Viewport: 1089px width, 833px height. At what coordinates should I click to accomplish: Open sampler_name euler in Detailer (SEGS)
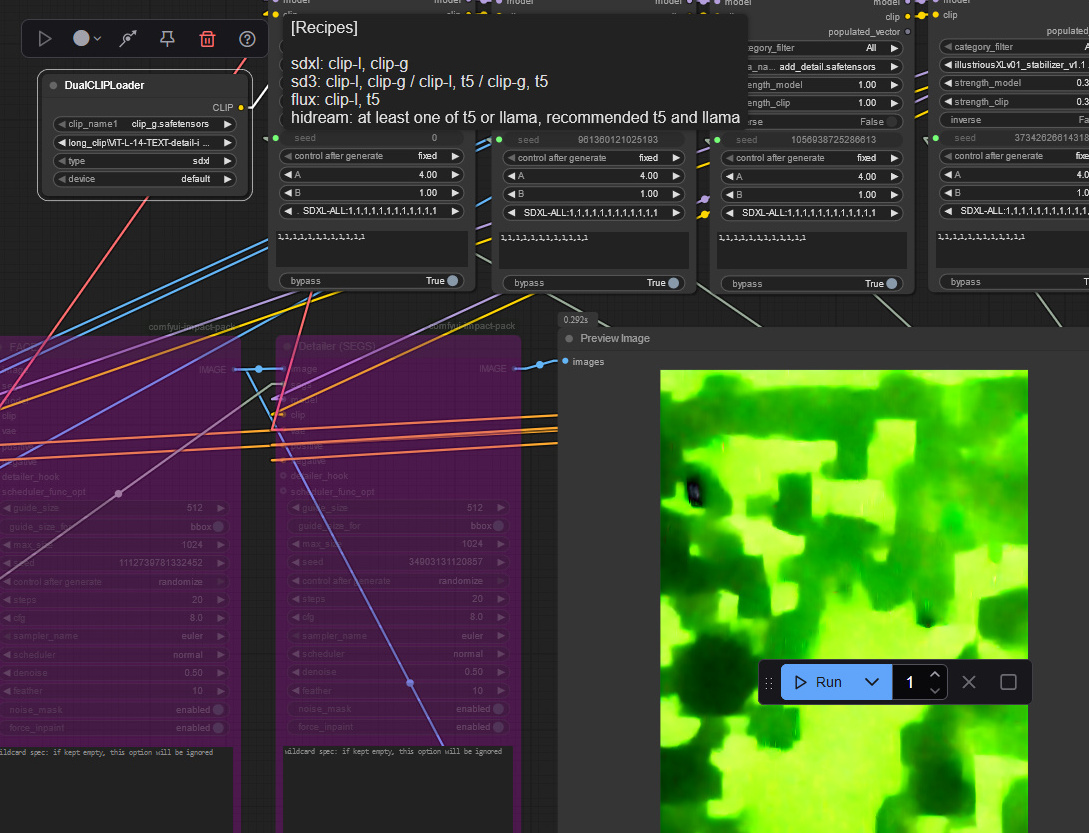coord(397,636)
